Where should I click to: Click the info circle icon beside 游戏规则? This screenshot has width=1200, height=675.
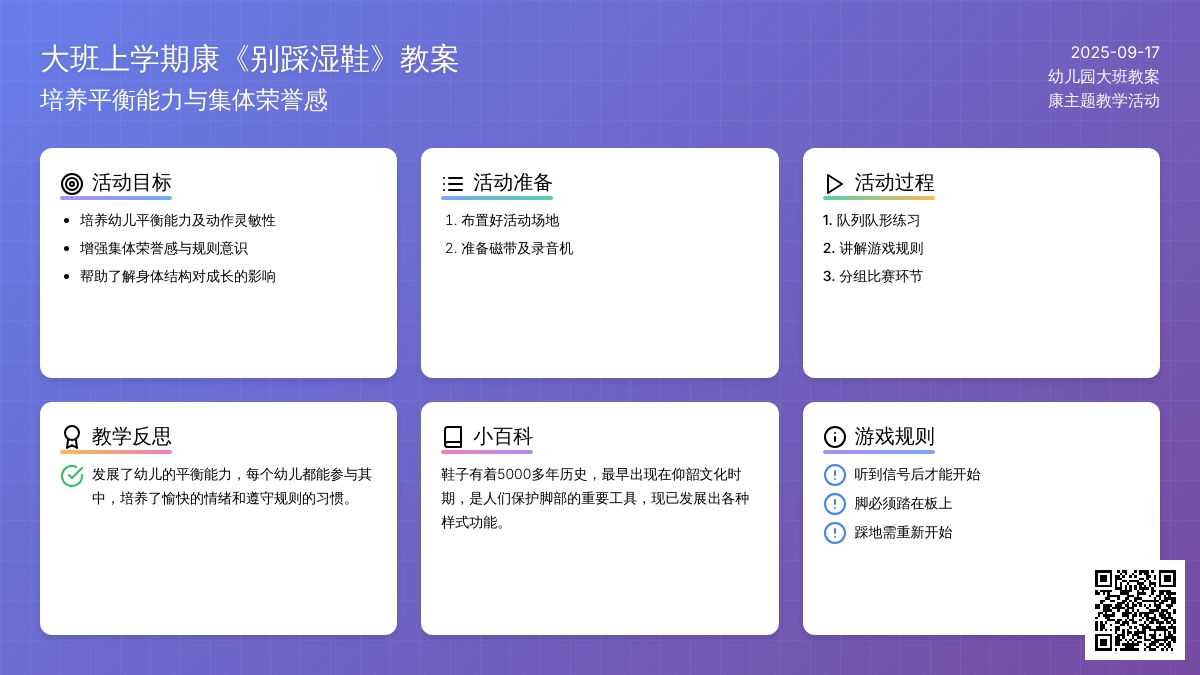point(834,437)
